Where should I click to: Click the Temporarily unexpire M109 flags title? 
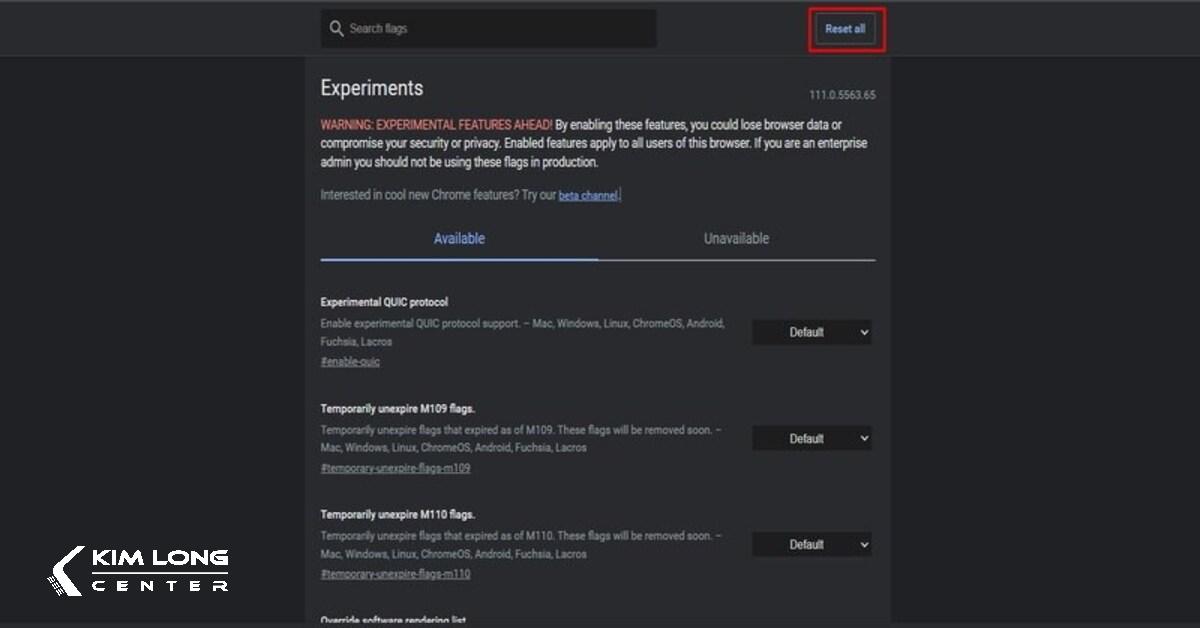point(397,408)
